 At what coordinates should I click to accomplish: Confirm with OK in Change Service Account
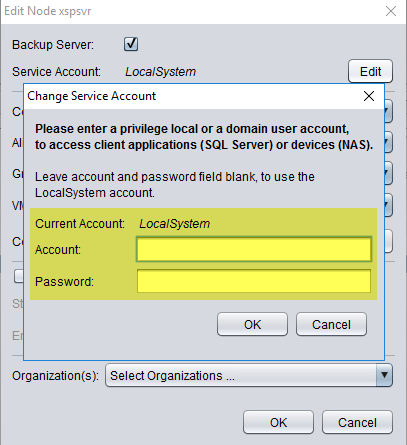click(x=252, y=324)
